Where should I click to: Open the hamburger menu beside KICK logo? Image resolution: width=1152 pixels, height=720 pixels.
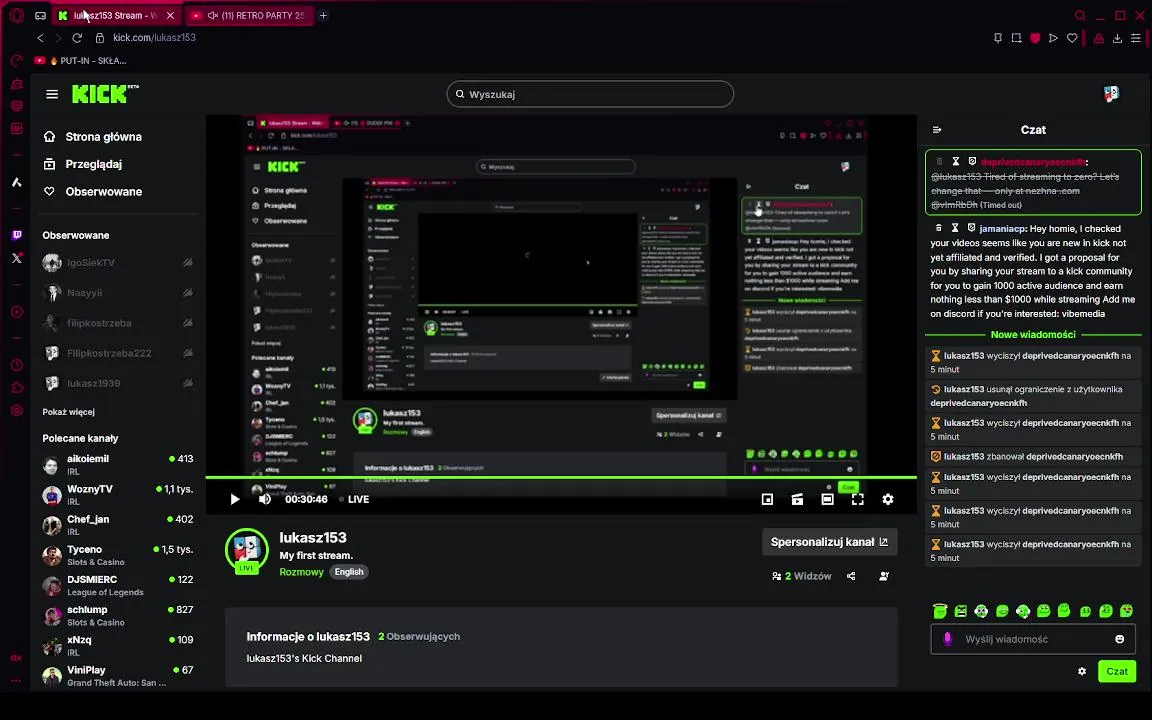click(x=51, y=94)
